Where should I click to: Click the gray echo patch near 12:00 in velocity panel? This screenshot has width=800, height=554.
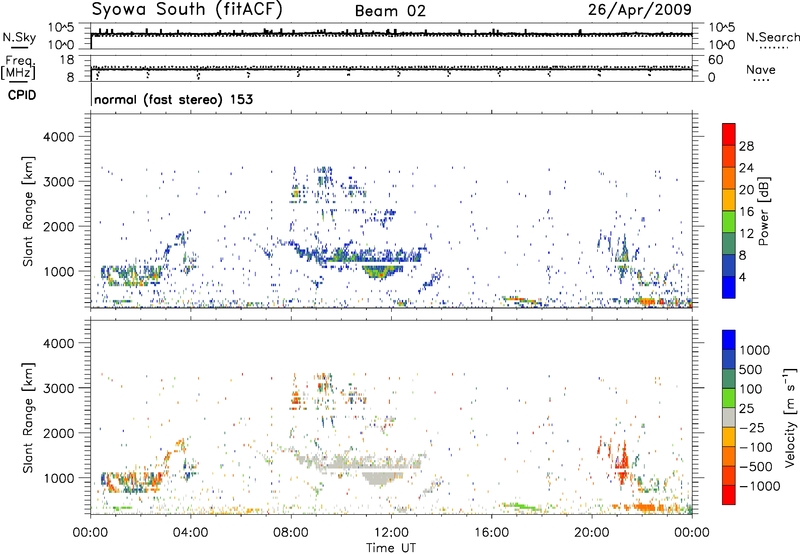(382, 478)
